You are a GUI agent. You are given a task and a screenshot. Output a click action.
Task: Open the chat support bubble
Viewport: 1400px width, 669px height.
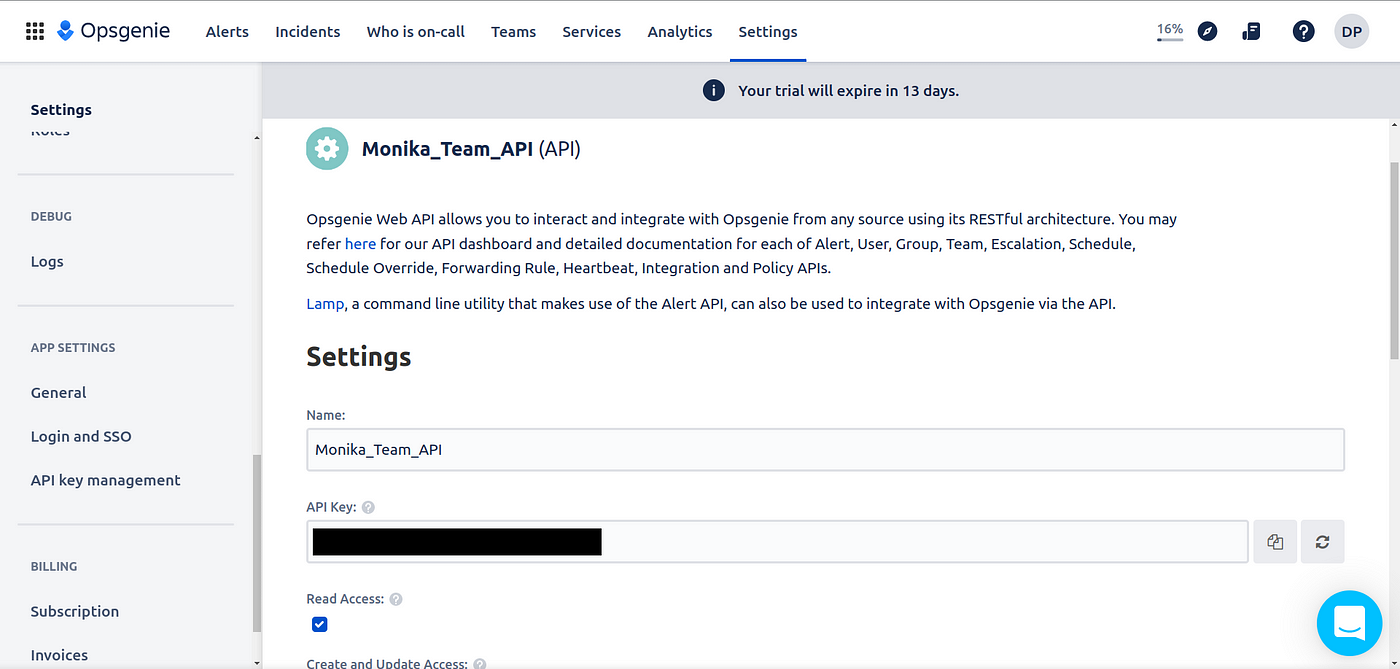[1349, 623]
